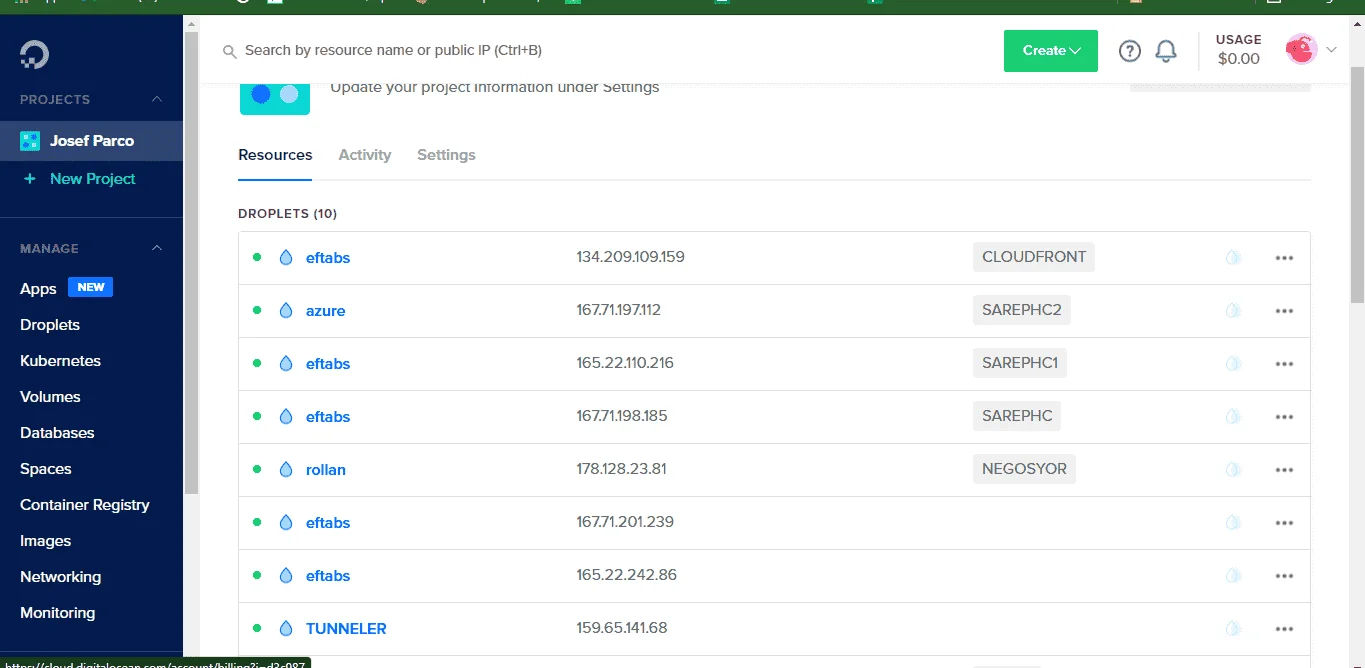Open Volumes in the sidebar
The image size is (1365, 668).
[50, 397]
